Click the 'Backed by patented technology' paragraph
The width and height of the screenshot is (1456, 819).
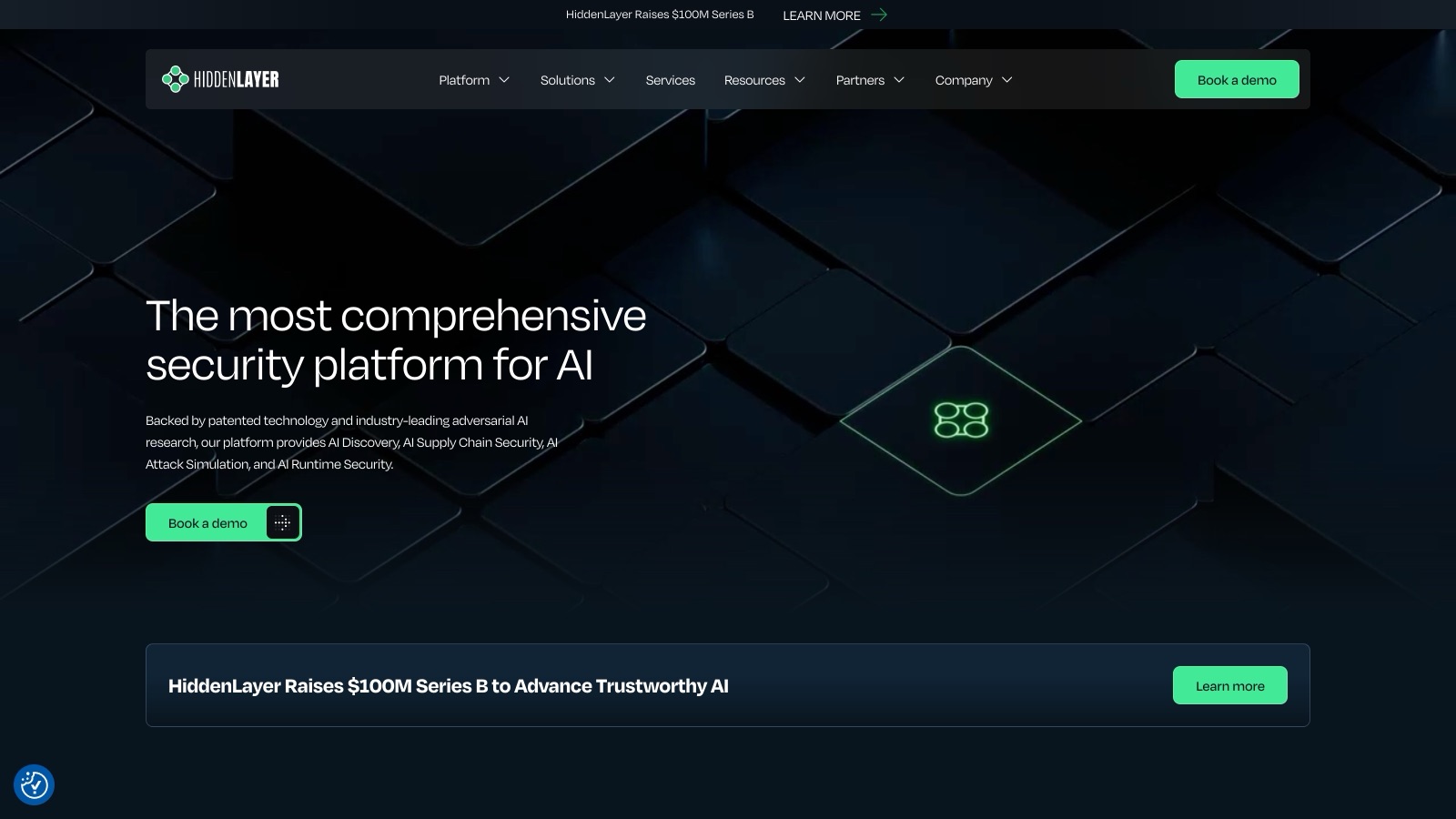(x=352, y=442)
